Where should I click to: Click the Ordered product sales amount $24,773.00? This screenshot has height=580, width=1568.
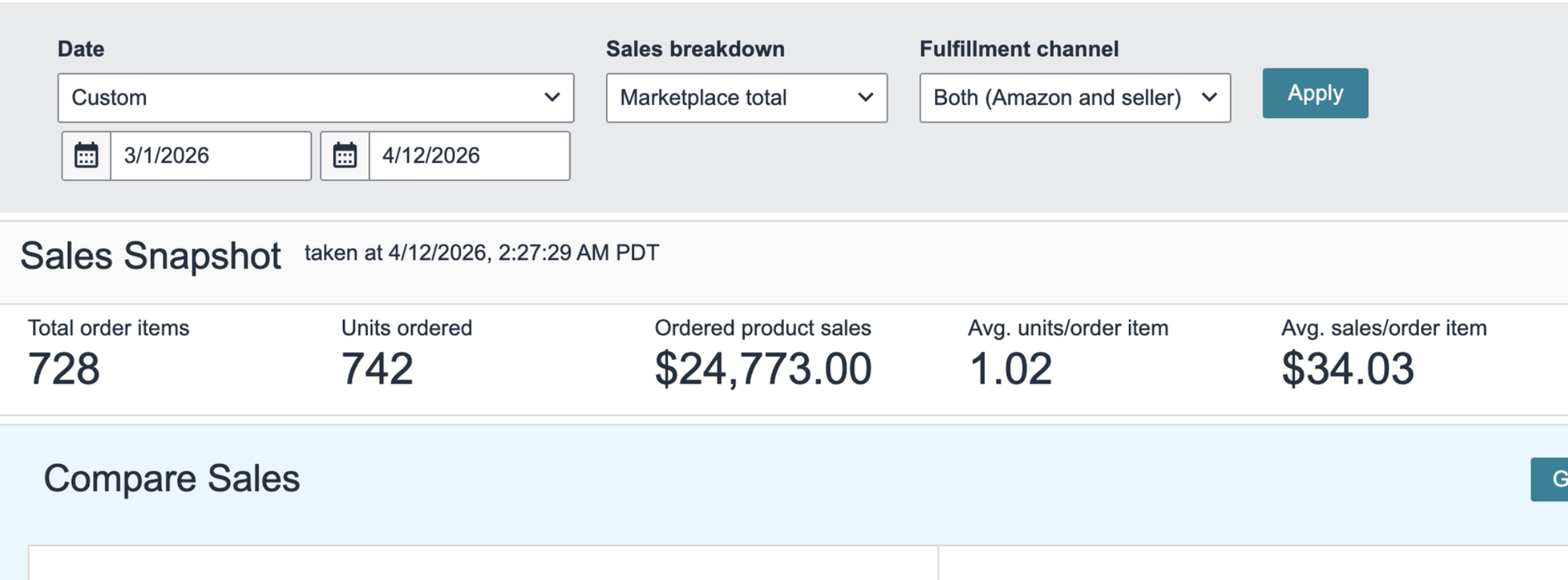[763, 368]
